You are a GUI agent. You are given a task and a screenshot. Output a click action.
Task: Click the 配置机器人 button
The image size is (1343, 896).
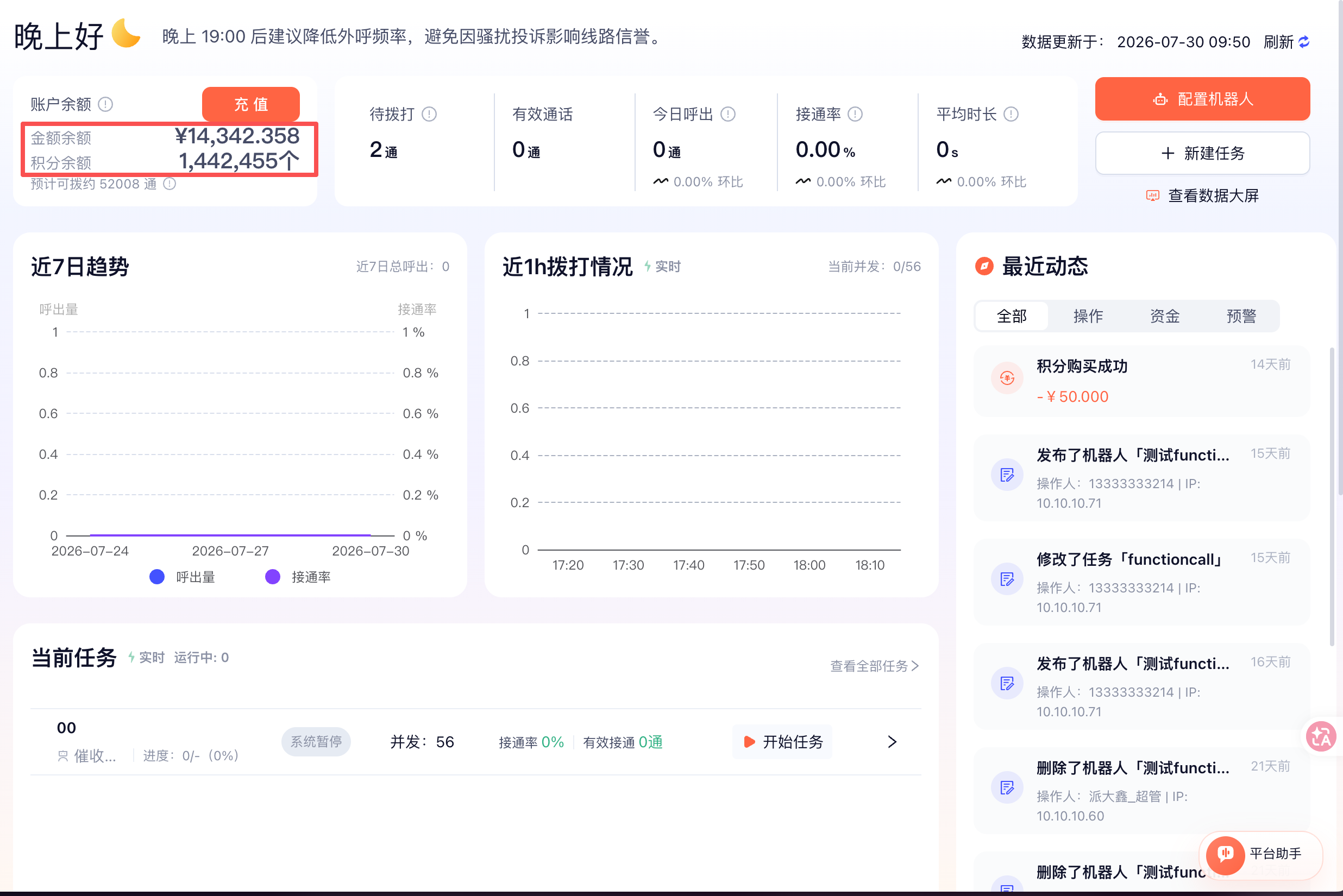pyautogui.click(x=1202, y=99)
